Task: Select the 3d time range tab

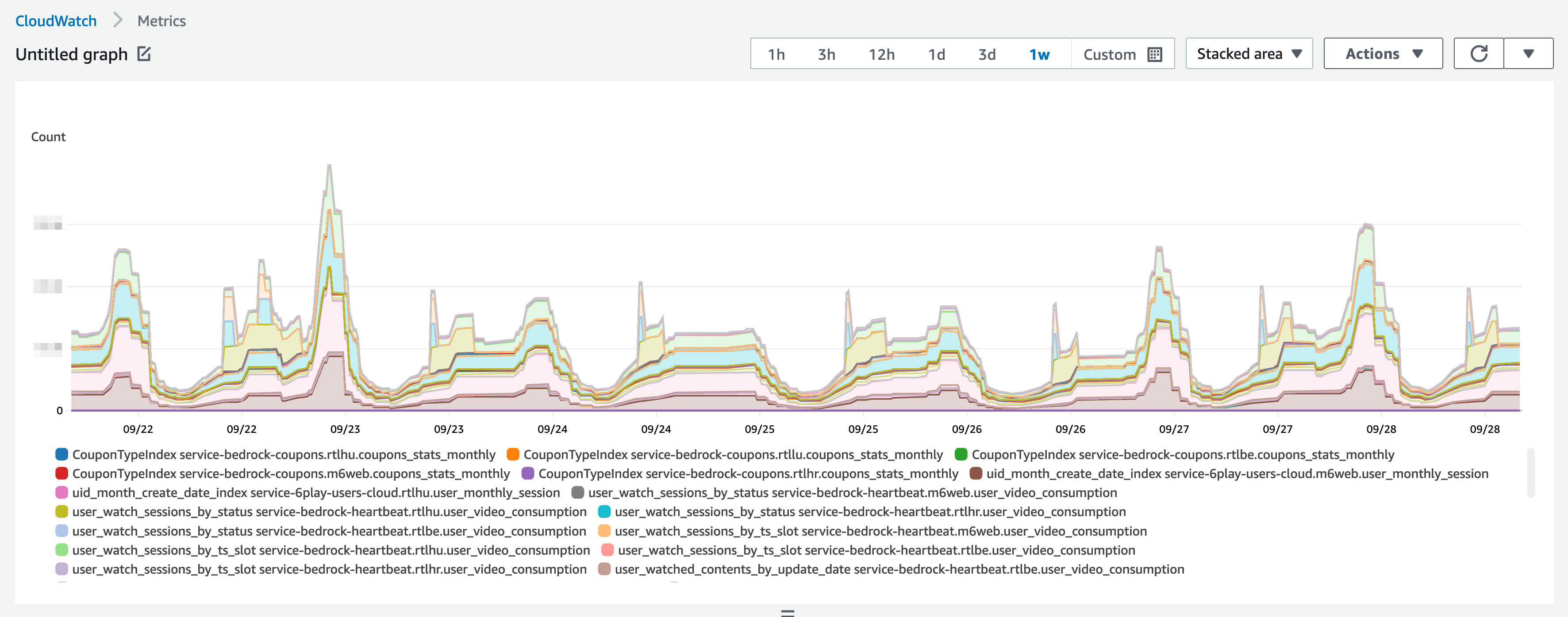Action: pos(986,54)
